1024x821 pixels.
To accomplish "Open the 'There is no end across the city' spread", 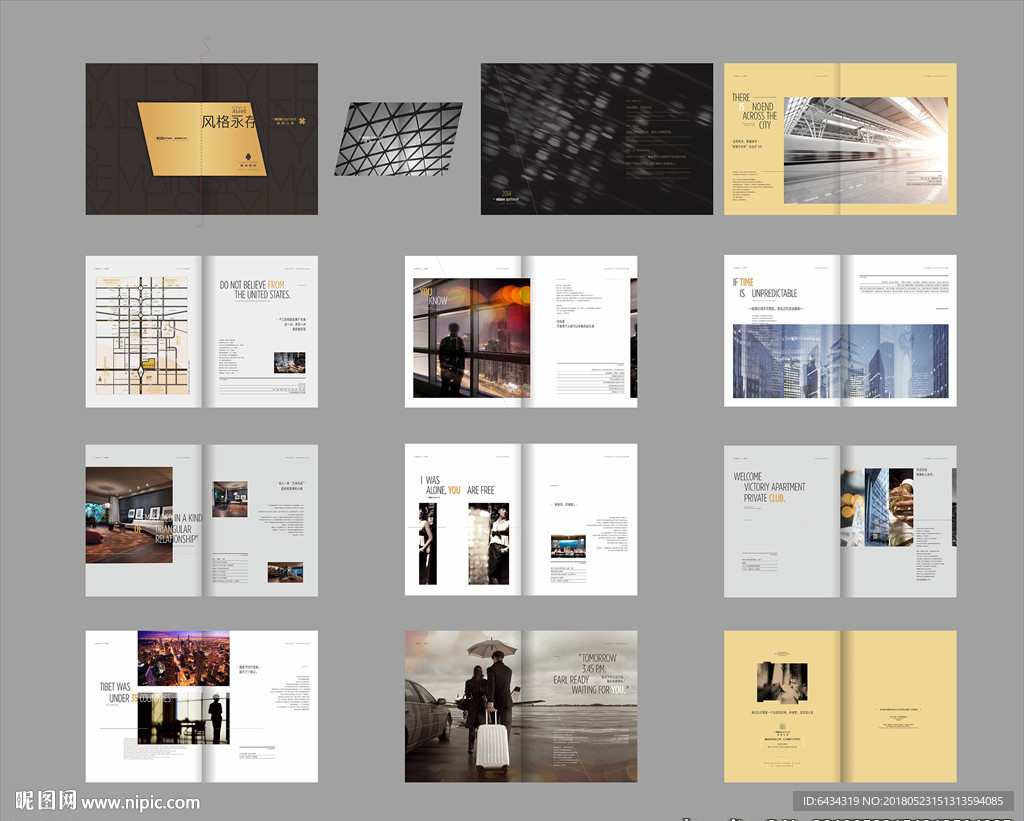I will tap(840, 138).
